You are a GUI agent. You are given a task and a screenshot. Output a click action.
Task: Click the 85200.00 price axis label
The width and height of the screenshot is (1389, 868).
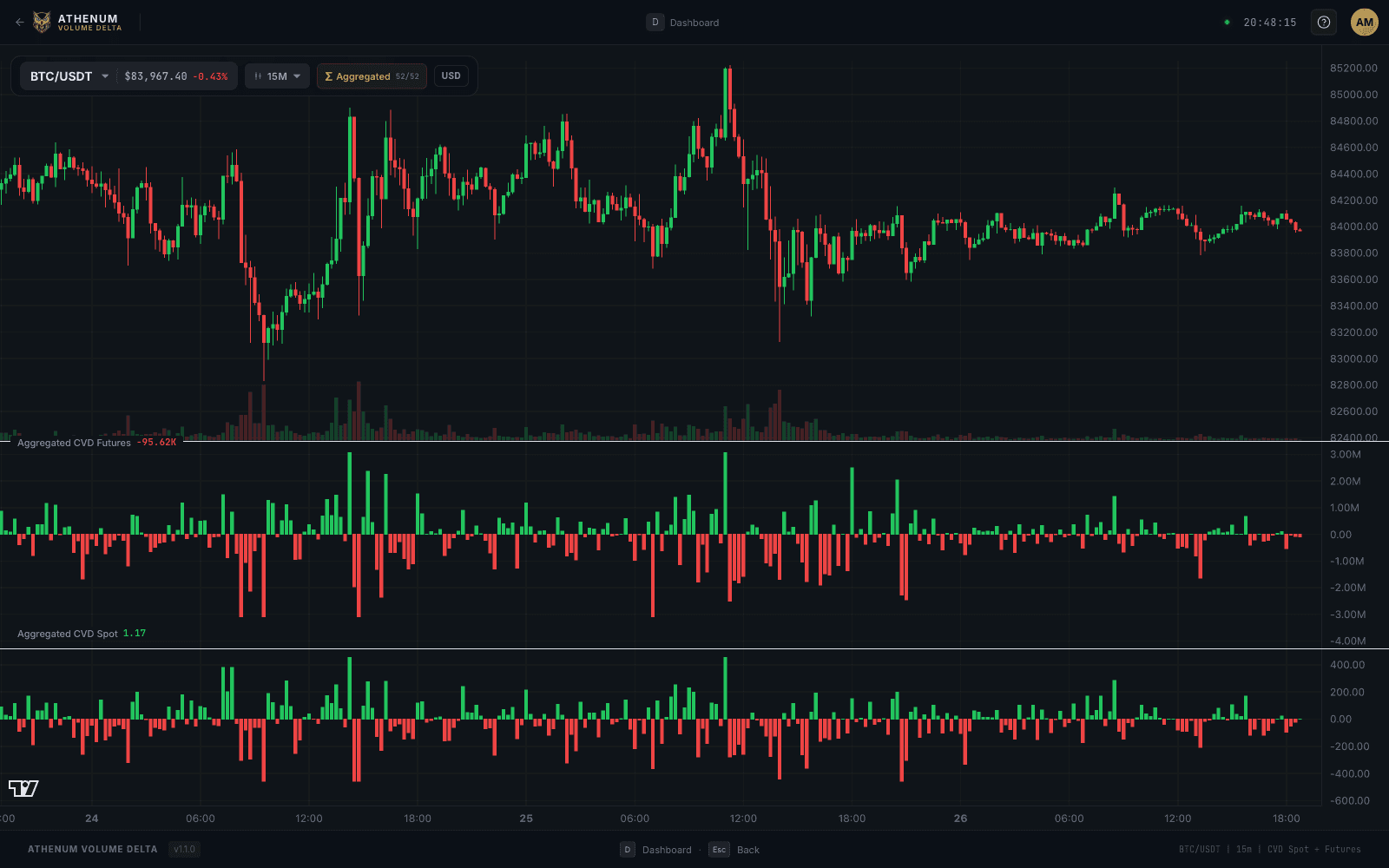[1353, 68]
